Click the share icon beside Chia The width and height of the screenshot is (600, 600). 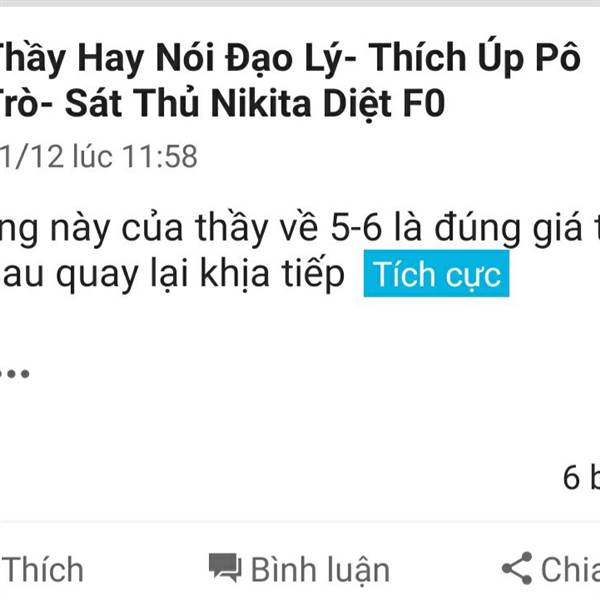click(x=517, y=568)
